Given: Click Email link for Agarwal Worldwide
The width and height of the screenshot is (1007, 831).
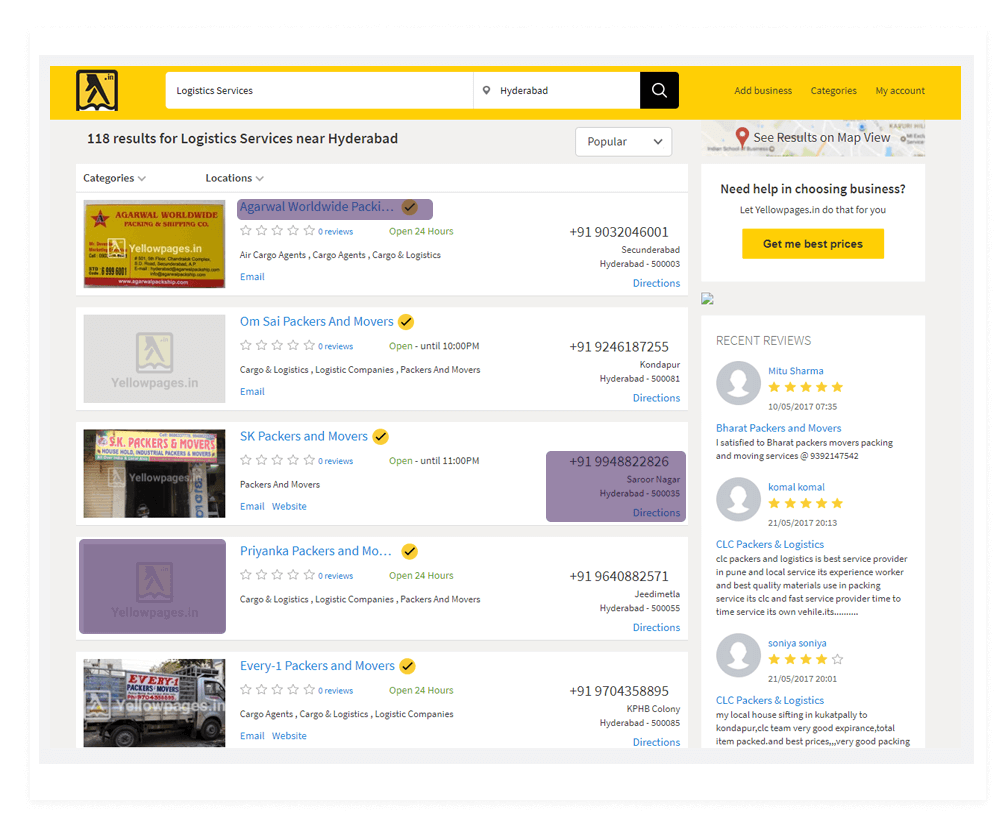Looking at the screenshot, I should tap(252, 277).
